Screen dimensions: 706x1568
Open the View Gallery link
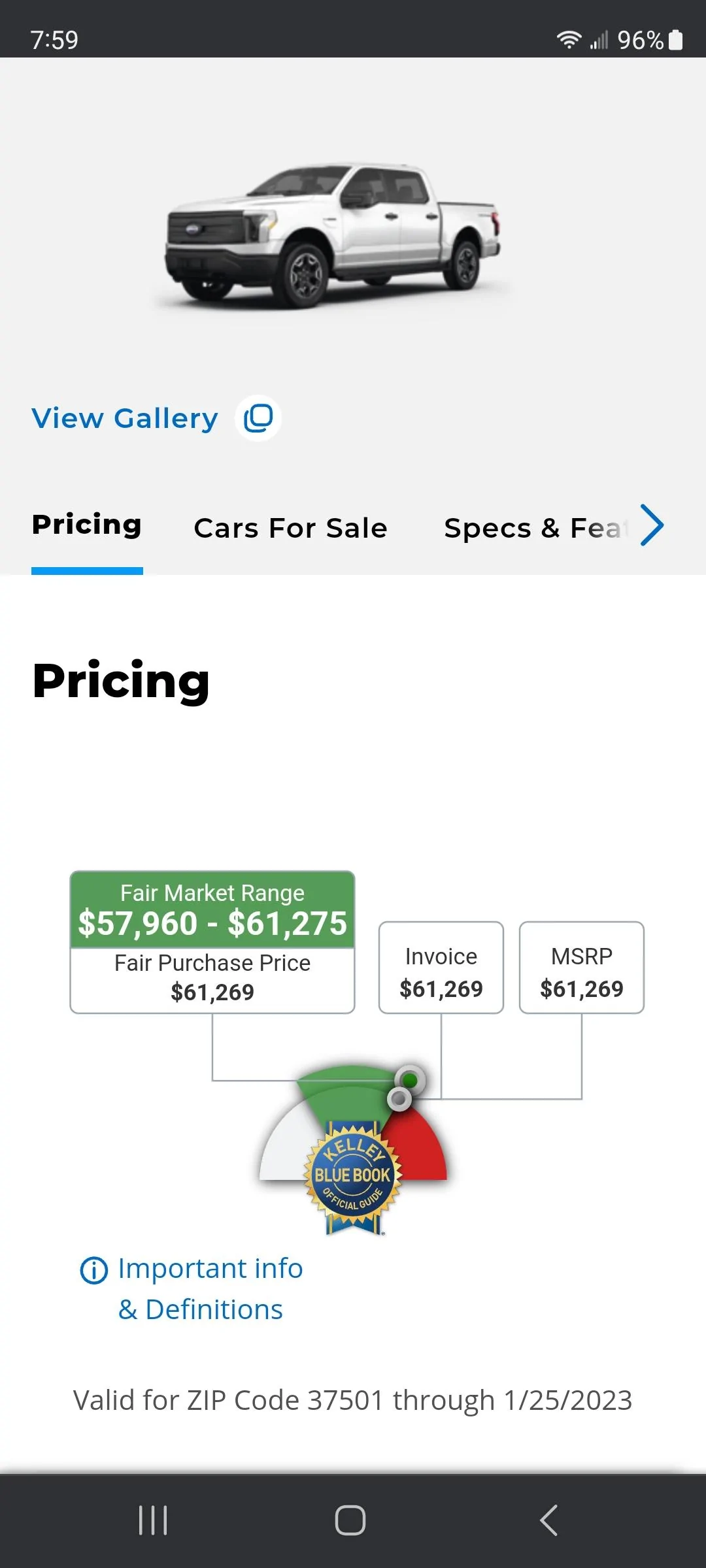tap(125, 418)
